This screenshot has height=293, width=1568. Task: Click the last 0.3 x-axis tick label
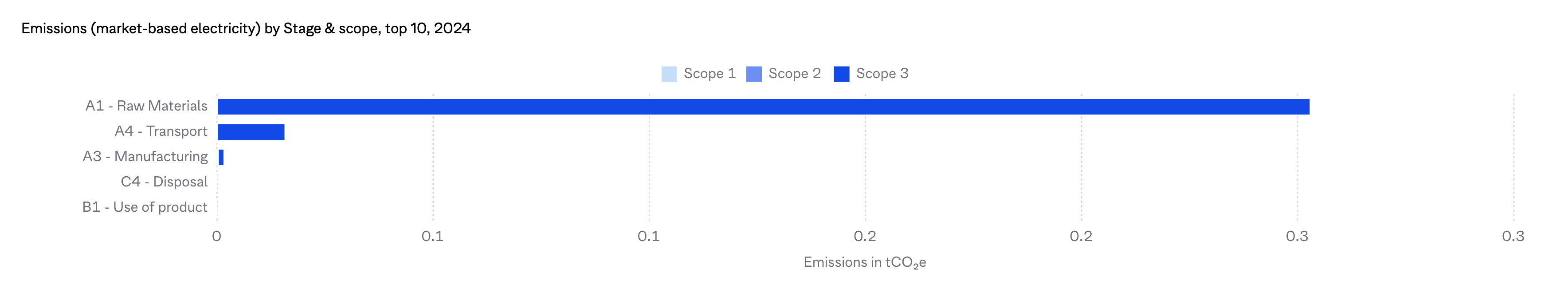point(1513,236)
